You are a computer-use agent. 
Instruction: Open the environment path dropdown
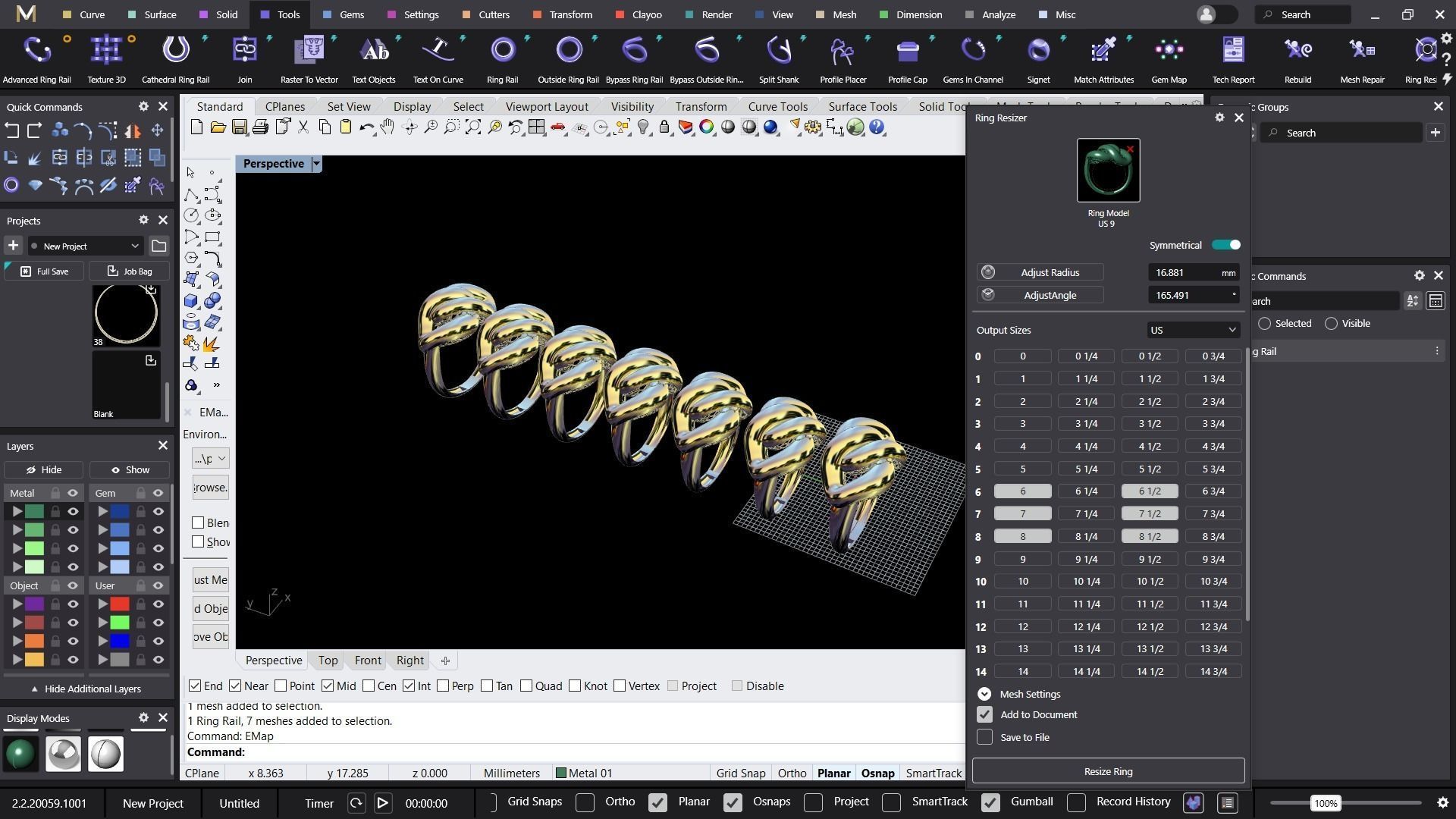tap(210, 459)
